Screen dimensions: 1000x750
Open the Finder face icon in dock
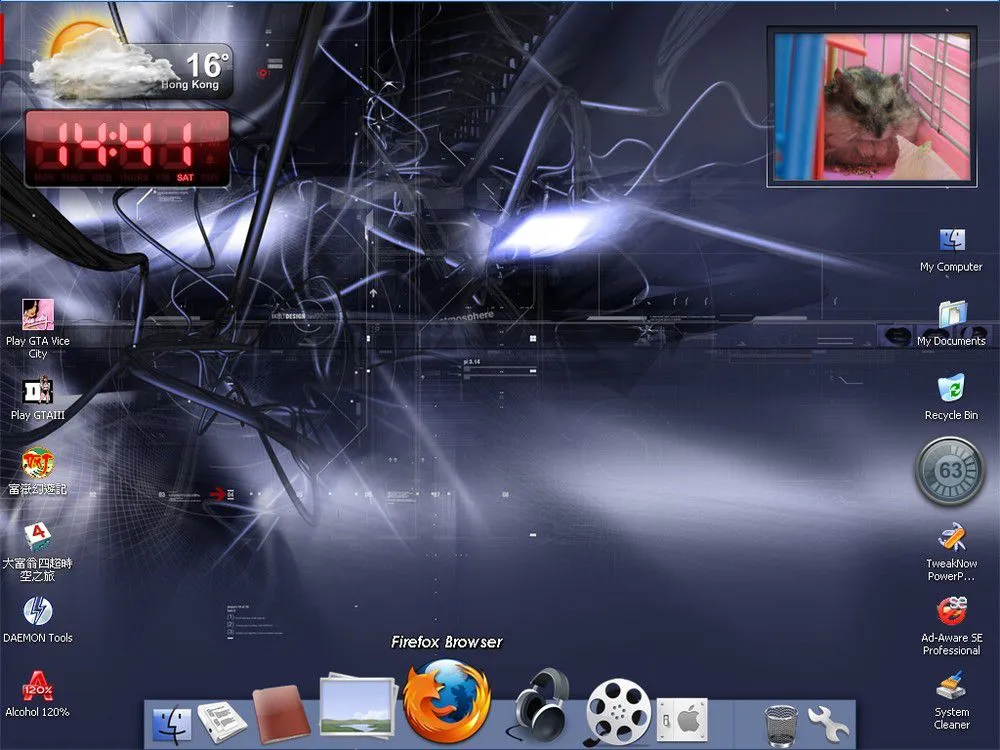(x=172, y=721)
